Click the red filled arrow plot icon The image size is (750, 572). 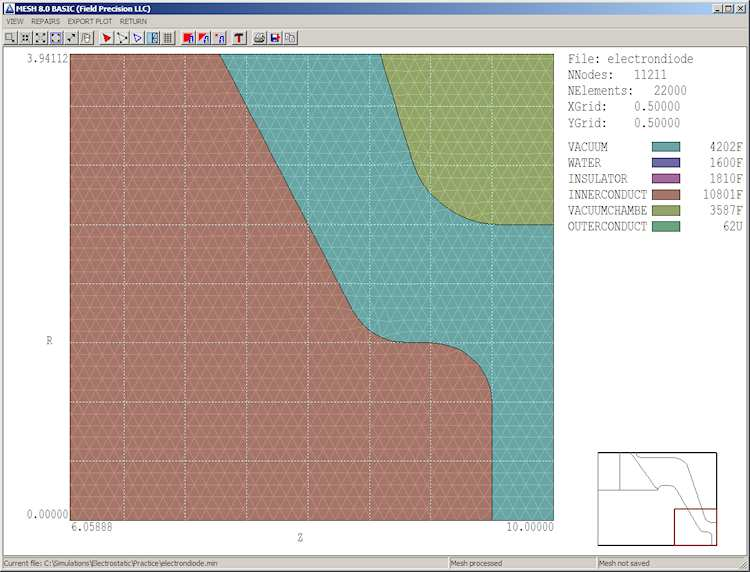(x=107, y=38)
